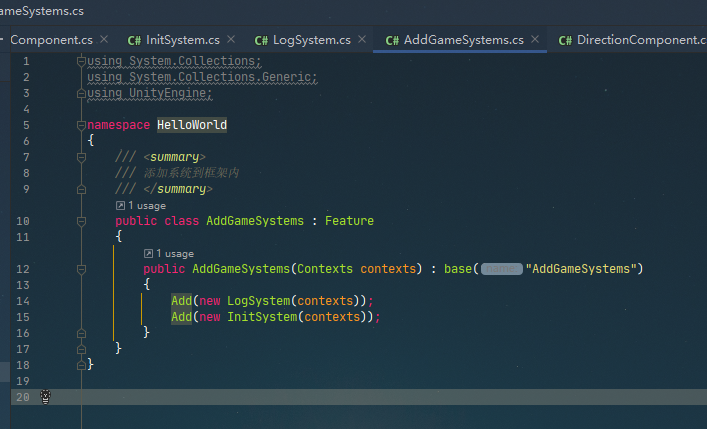Click fold end marker at line 9

point(81,189)
